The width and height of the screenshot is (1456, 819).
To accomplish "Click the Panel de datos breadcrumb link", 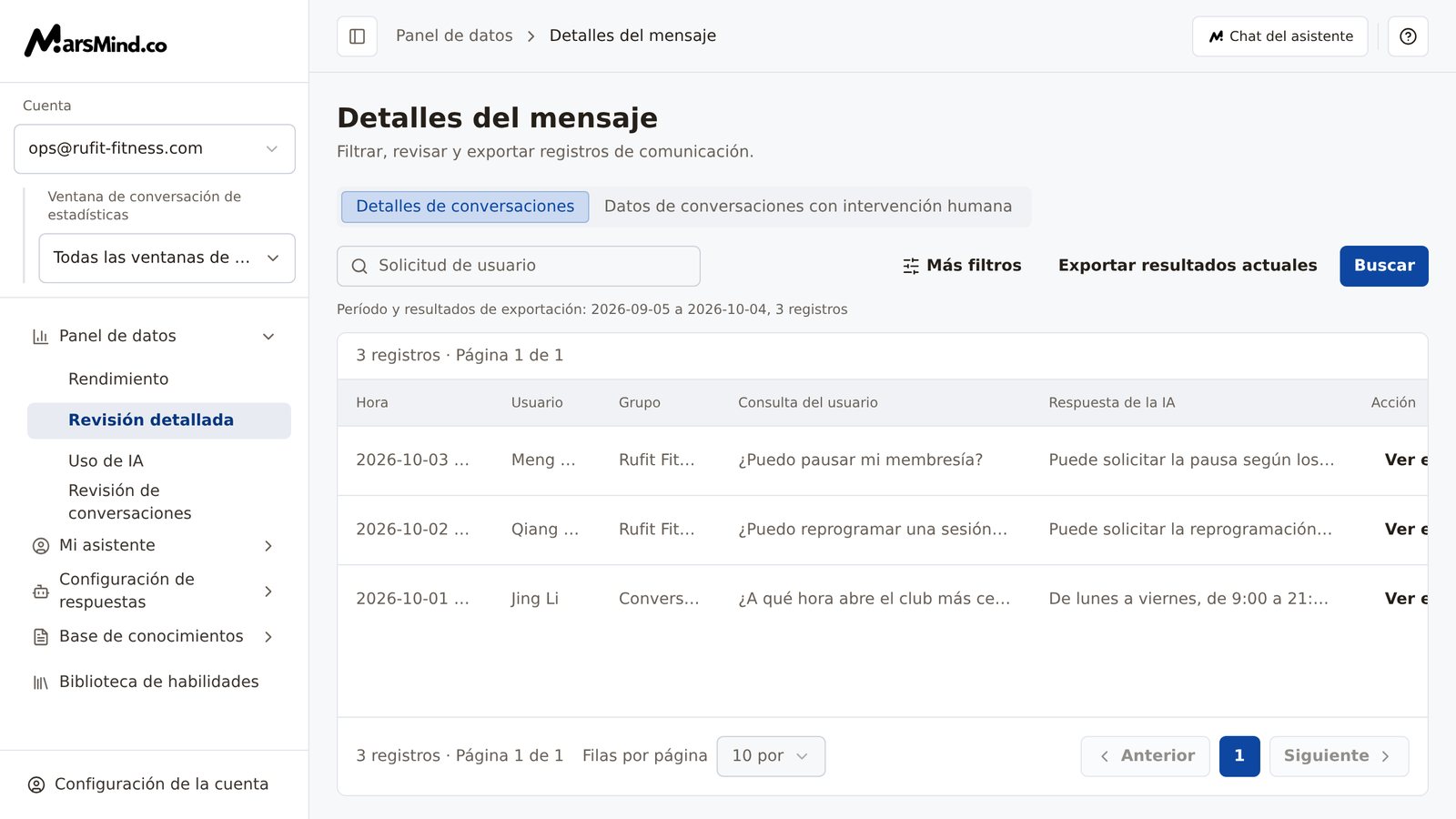I will 454,35.
